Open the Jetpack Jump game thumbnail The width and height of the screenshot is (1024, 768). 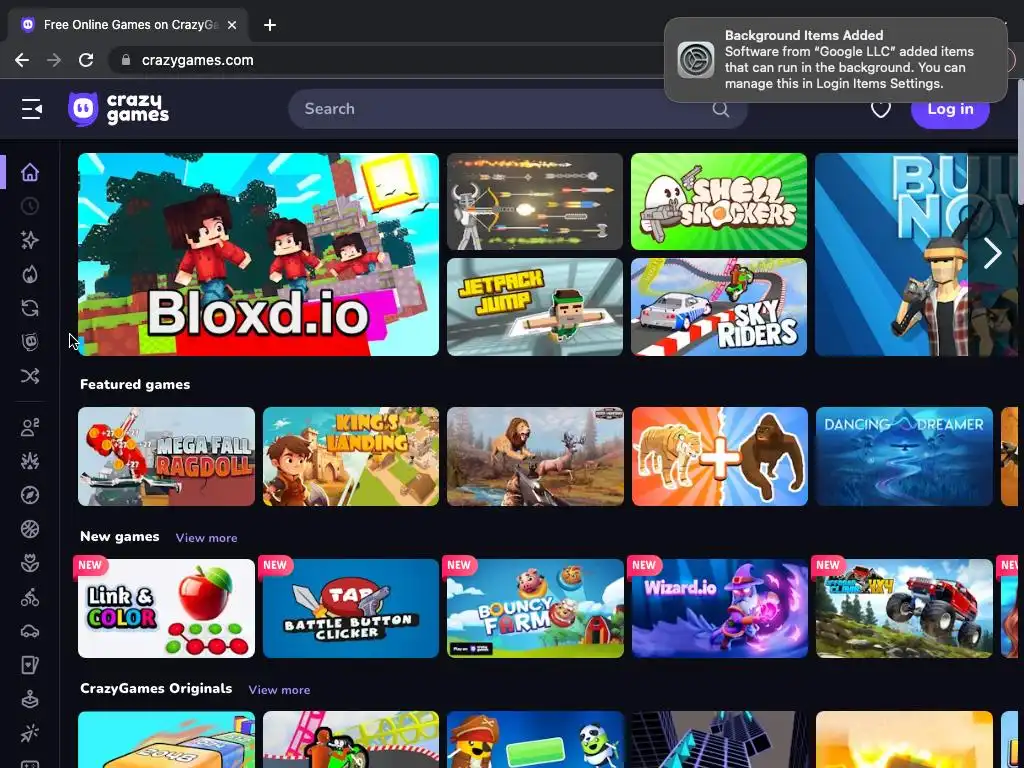pos(535,307)
